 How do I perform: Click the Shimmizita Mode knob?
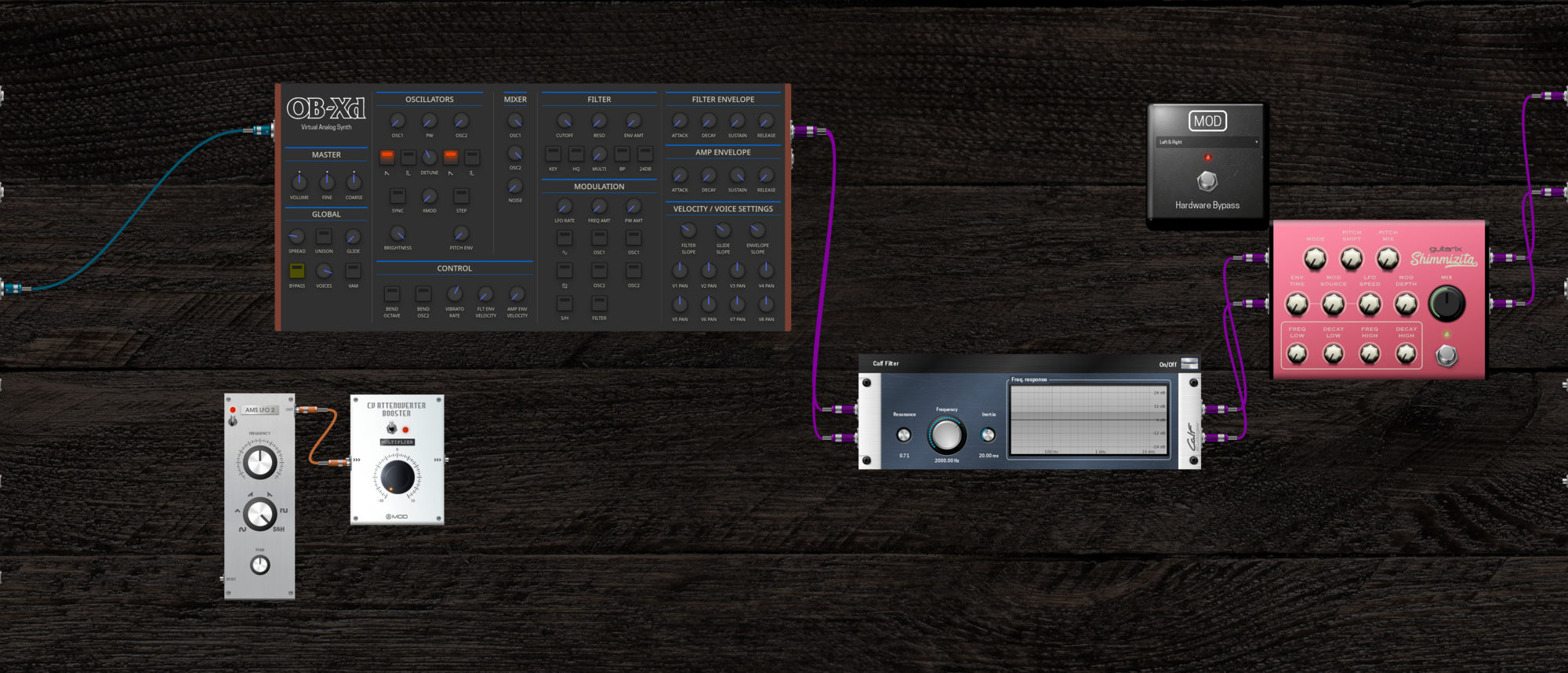(1315, 258)
